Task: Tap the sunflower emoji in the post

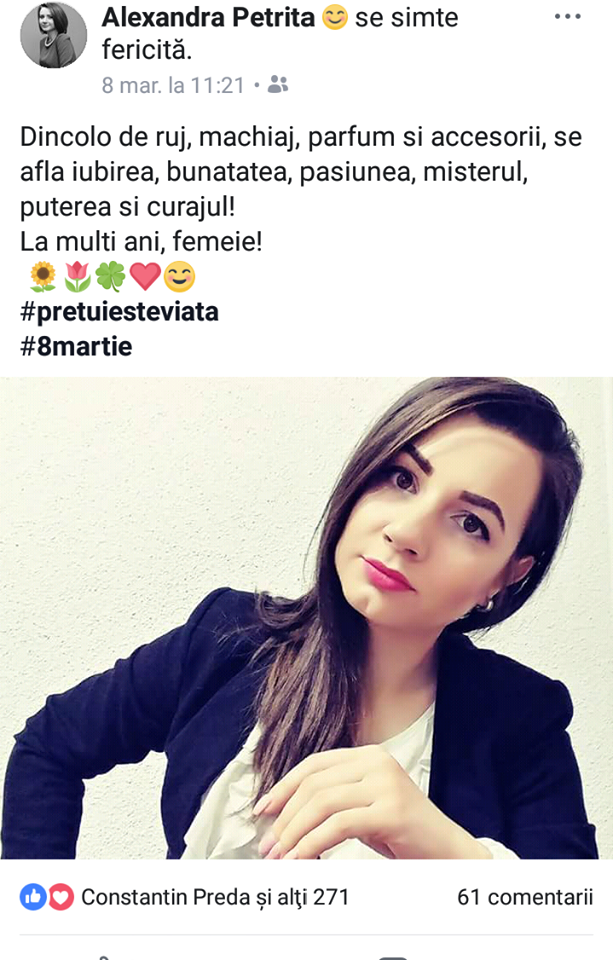Action: (43, 277)
